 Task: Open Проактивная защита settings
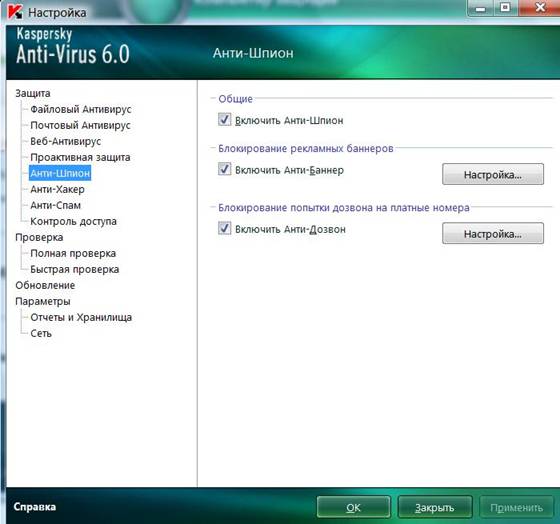[80, 157]
